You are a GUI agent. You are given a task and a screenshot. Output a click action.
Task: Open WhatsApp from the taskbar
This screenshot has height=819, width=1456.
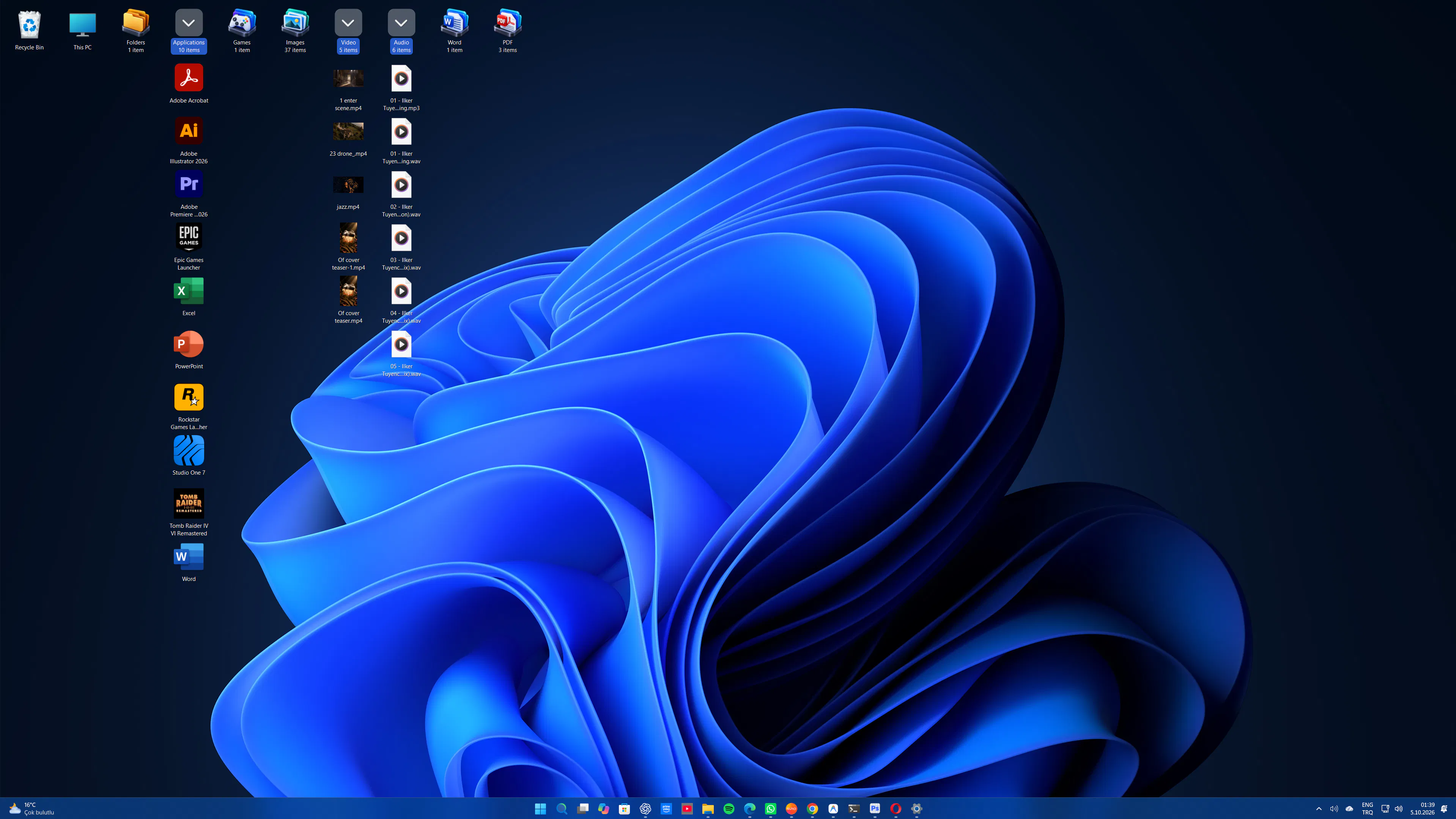click(x=770, y=808)
